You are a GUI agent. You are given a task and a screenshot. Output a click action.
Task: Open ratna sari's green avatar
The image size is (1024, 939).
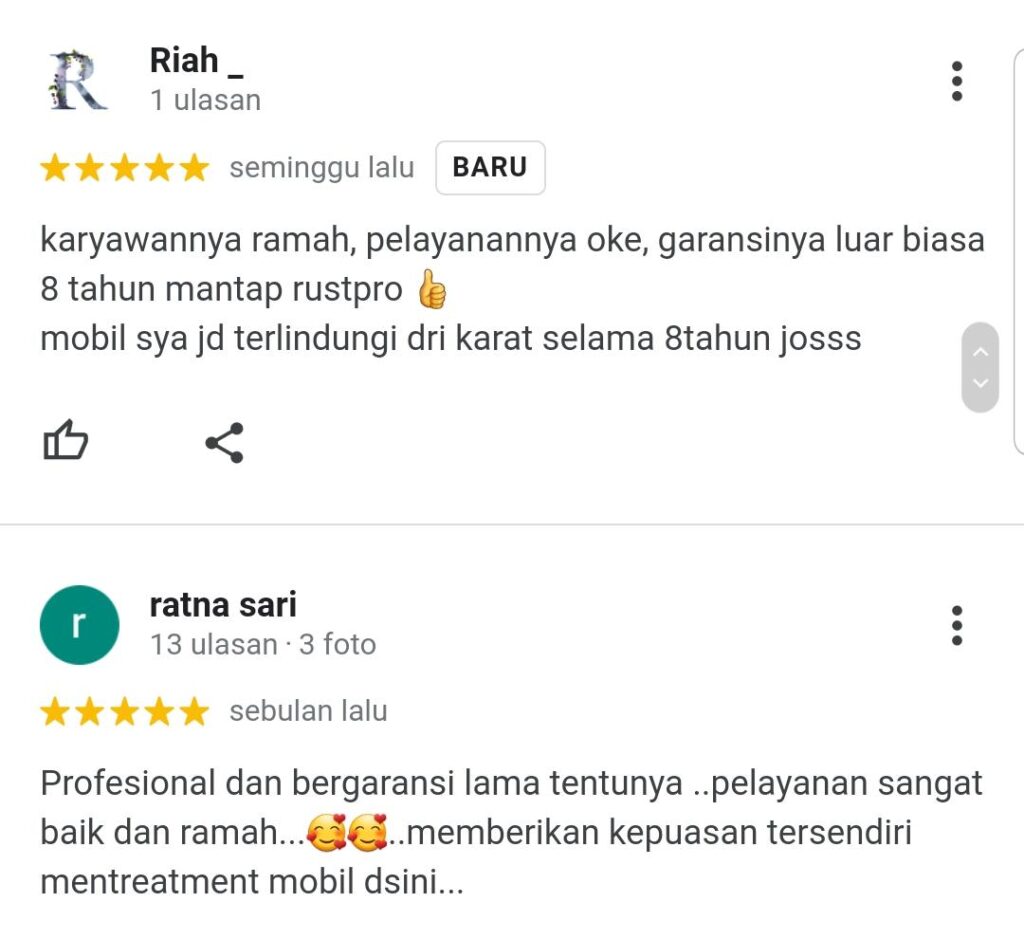coord(80,625)
